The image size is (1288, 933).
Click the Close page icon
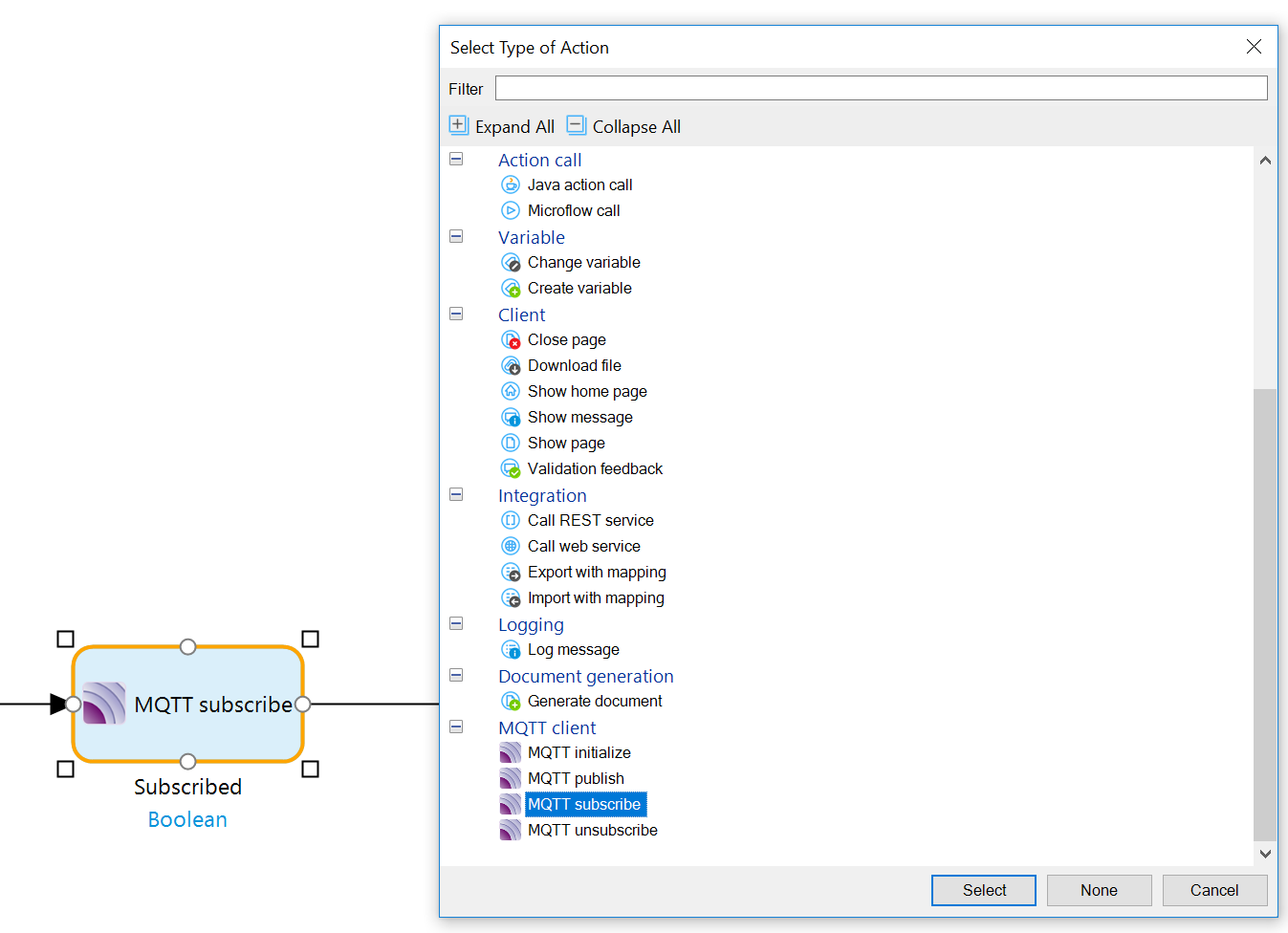pyautogui.click(x=512, y=339)
